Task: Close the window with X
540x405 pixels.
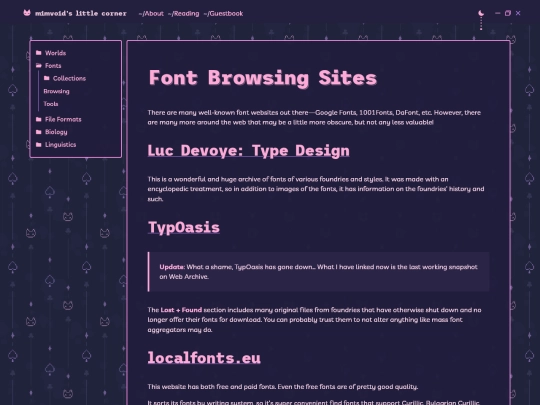Action: tap(518, 13)
